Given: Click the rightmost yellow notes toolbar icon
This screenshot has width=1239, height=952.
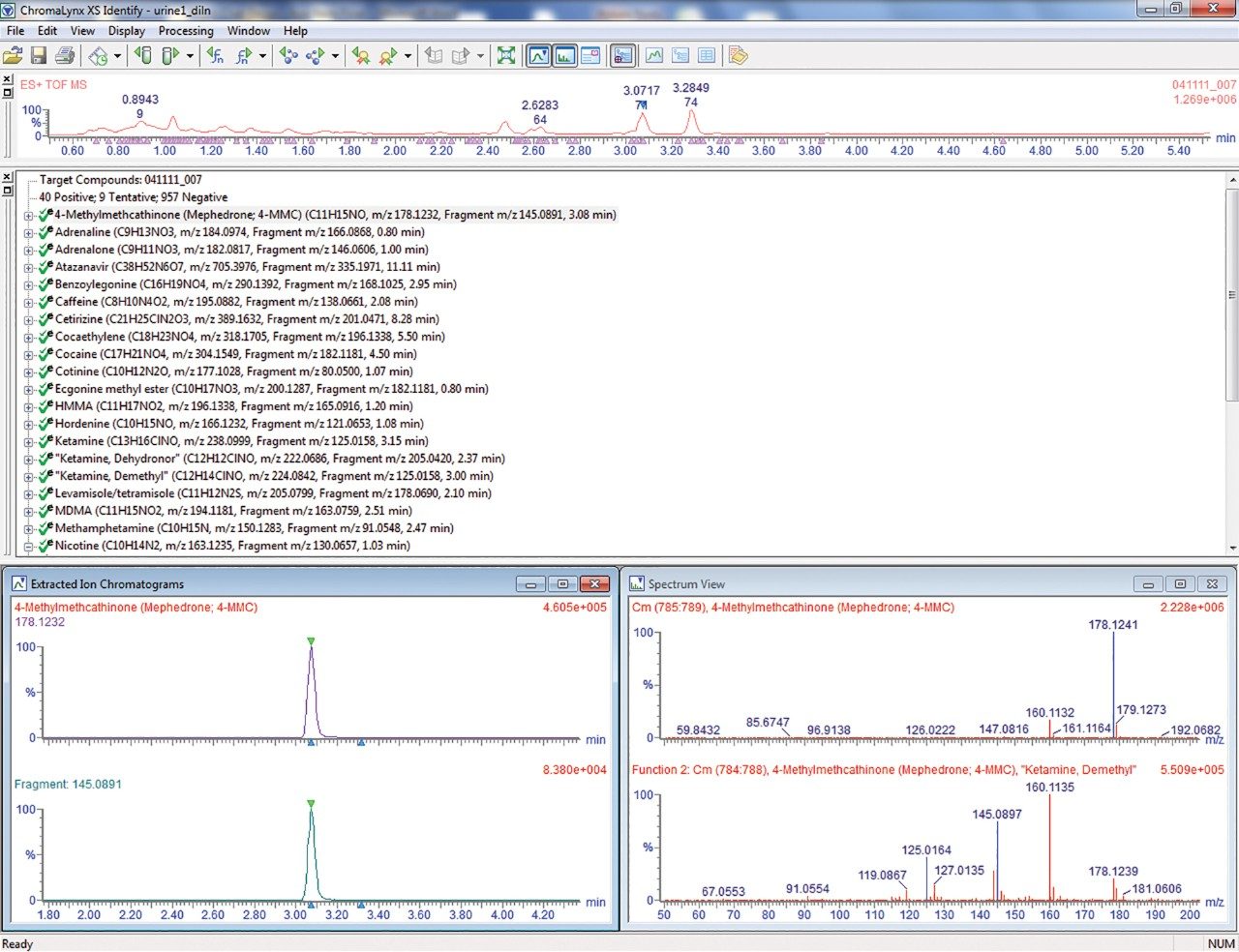Looking at the screenshot, I should pyautogui.click(x=738, y=56).
